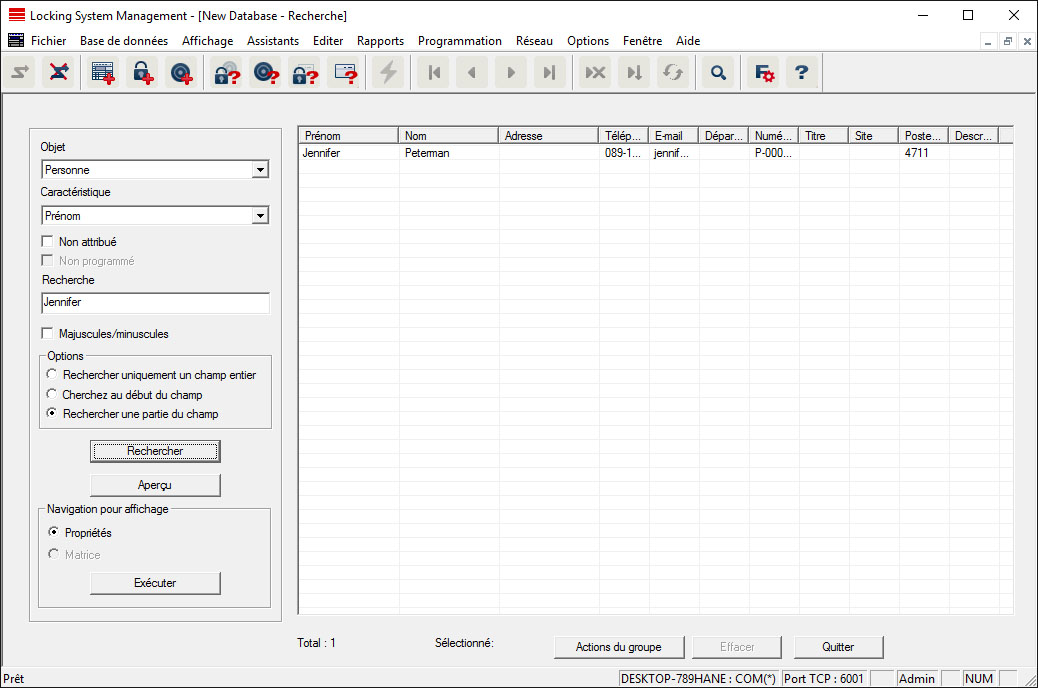Click the read lock toolbar icon
Image resolution: width=1038 pixels, height=688 pixels.
pyautogui.click(x=227, y=73)
